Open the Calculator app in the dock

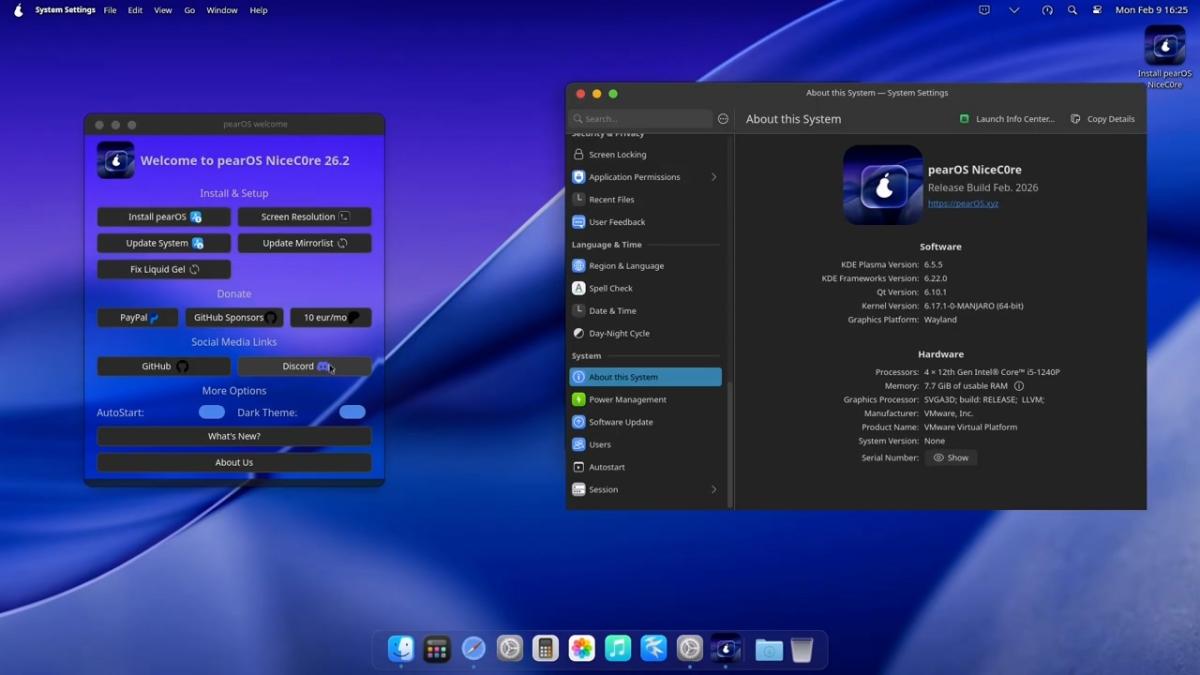click(x=545, y=649)
